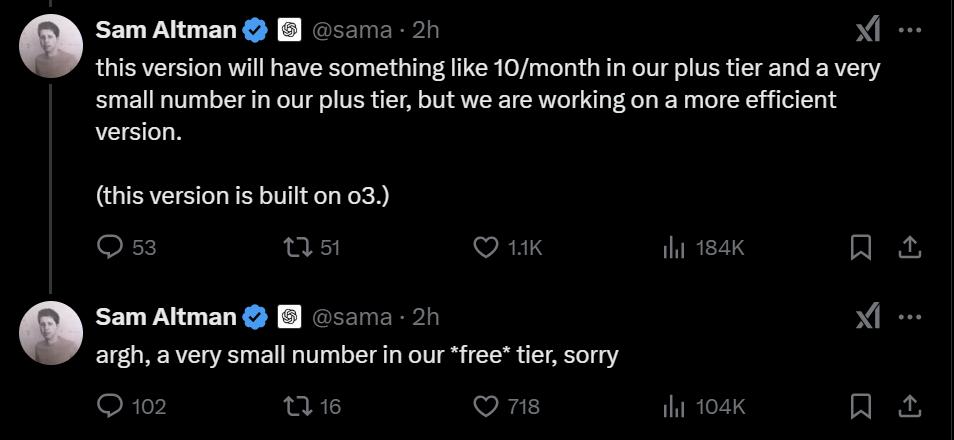Like the tweet with 718 likes
This screenshot has width=954, height=440.
(485, 406)
